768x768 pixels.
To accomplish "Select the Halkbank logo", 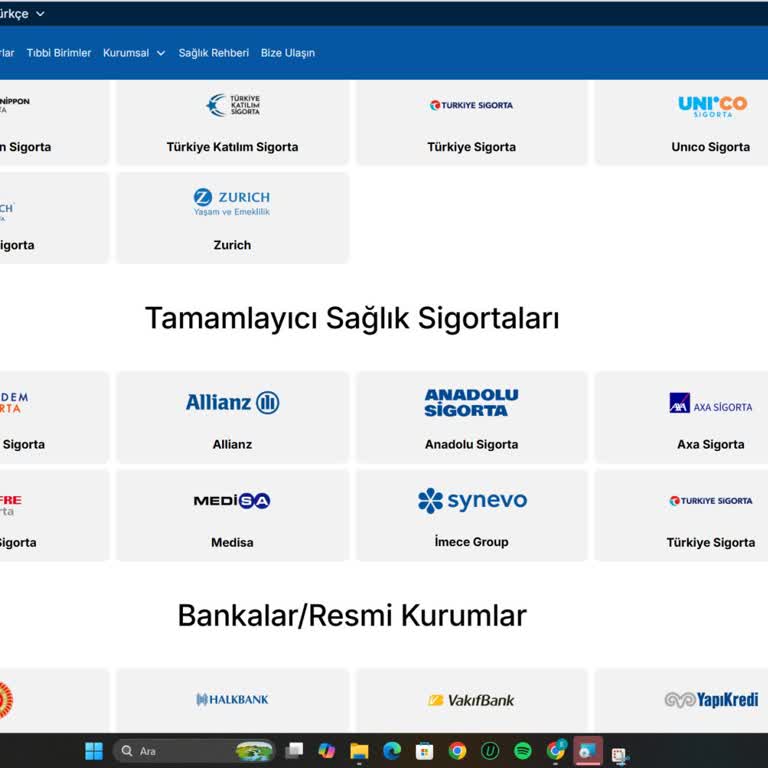I will pyautogui.click(x=232, y=700).
